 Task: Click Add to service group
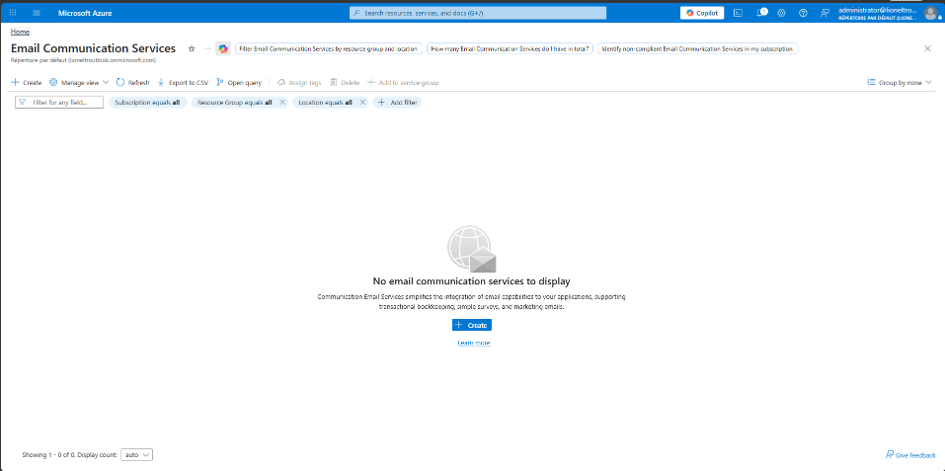click(403, 83)
